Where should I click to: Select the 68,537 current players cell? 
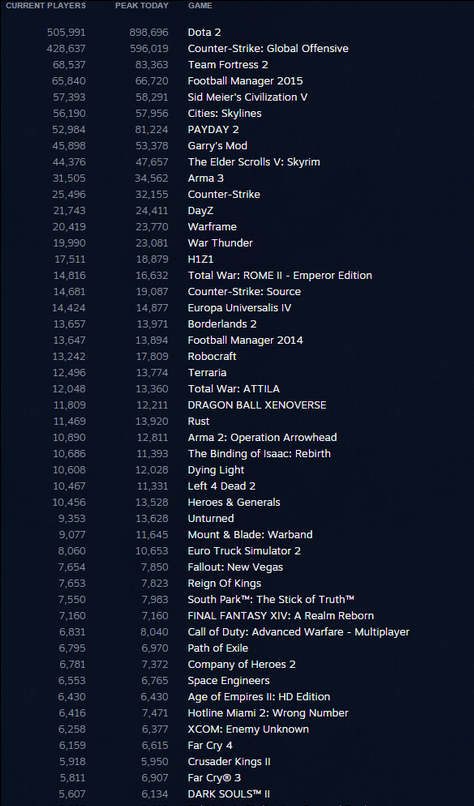pos(69,65)
